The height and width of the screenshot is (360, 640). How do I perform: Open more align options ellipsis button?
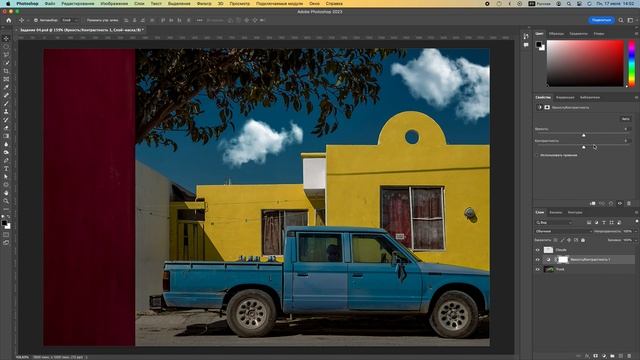pos(199,20)
